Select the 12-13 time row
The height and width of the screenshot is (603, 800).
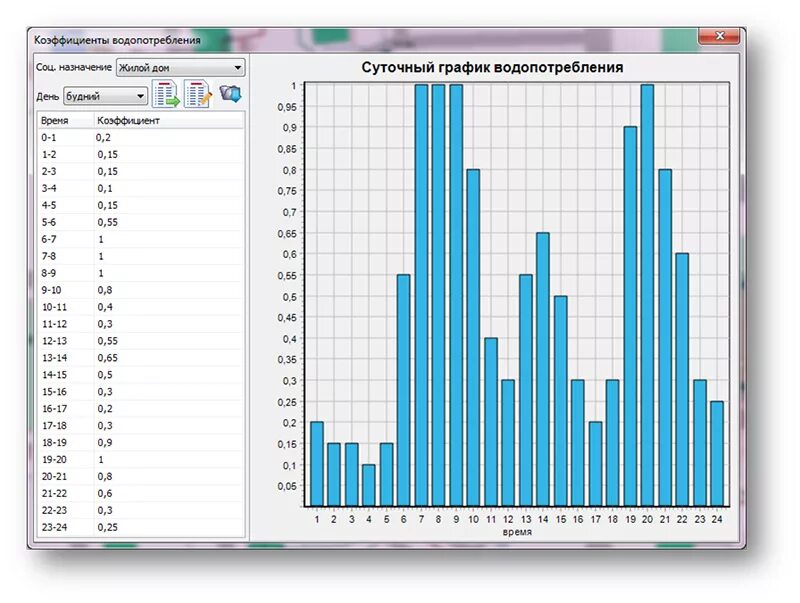pos(141,341)
